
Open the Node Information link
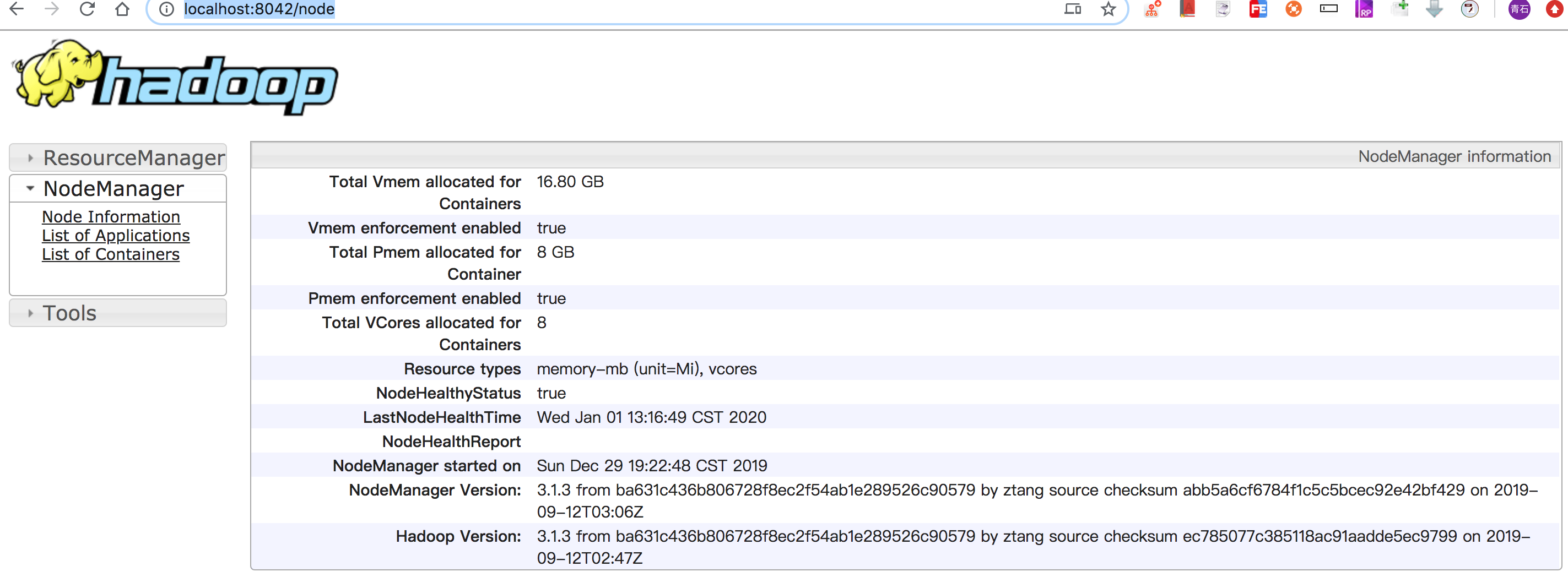pos(111,217)
